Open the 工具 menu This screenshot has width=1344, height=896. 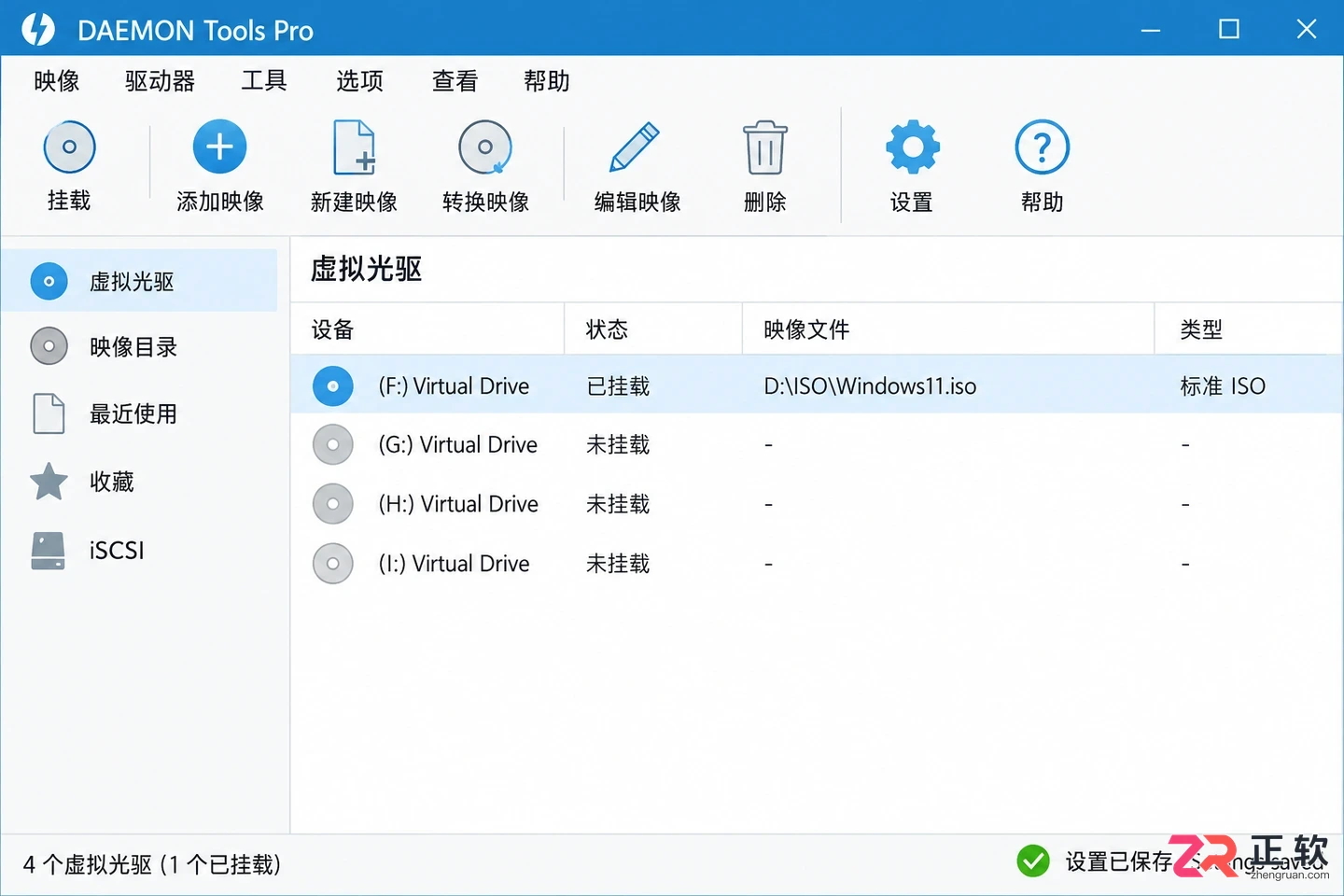(x=264, y=81)
